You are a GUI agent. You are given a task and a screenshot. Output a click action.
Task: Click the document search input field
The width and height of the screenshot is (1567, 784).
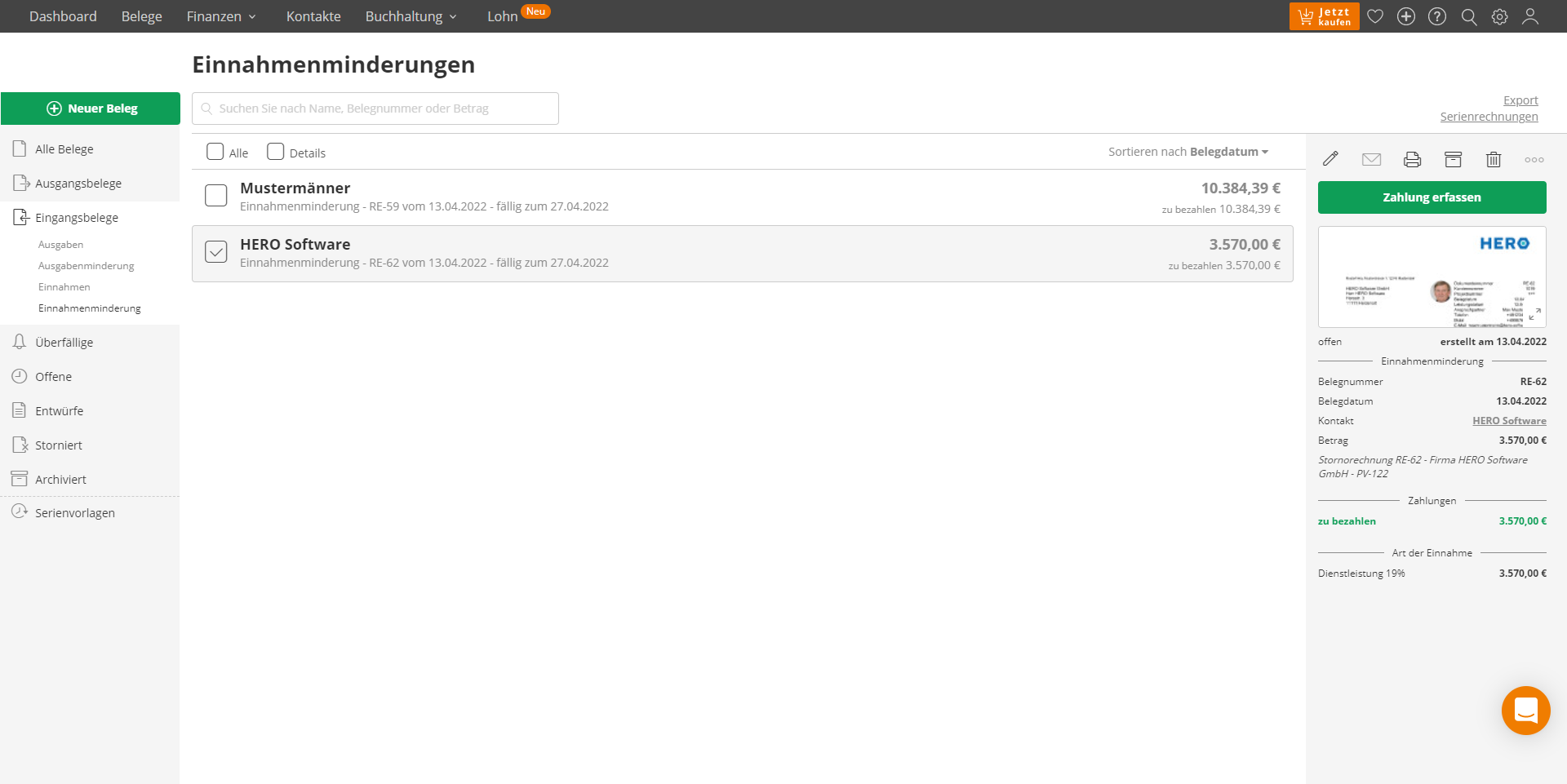tap(375, 109)
